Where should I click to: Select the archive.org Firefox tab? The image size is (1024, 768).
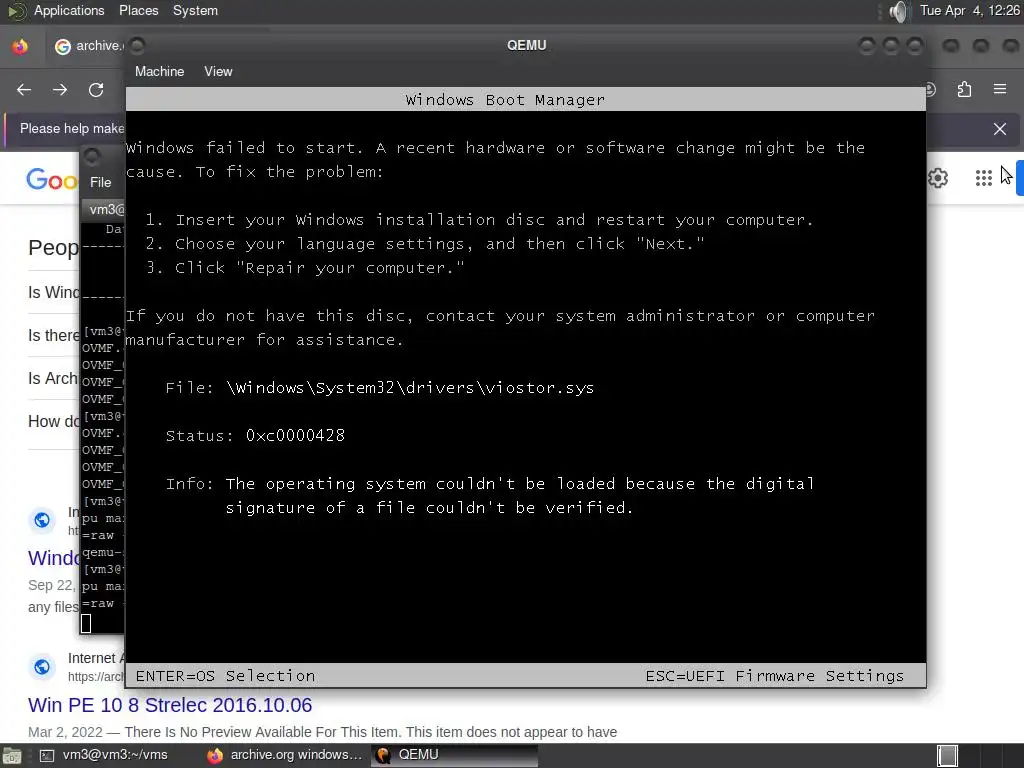pyautogui.click(x=89, y=46)
